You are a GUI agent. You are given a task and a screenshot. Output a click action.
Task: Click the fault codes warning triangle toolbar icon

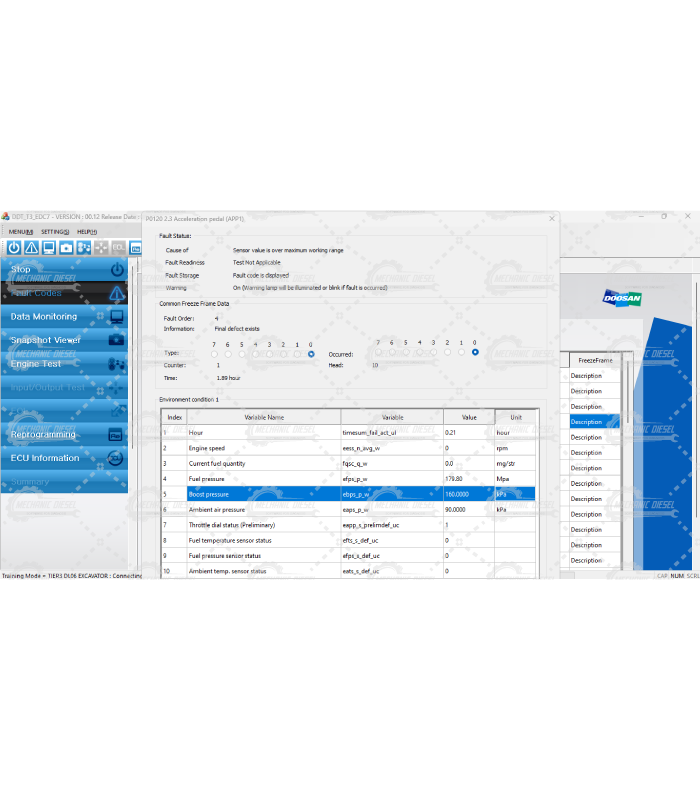pos(31,247)
